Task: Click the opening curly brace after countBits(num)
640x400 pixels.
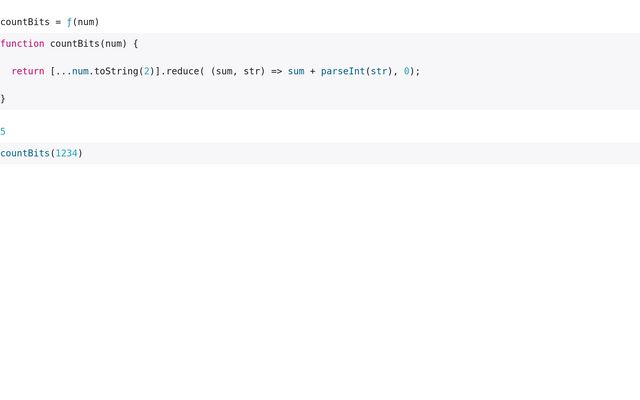Action: coord(135,44)
